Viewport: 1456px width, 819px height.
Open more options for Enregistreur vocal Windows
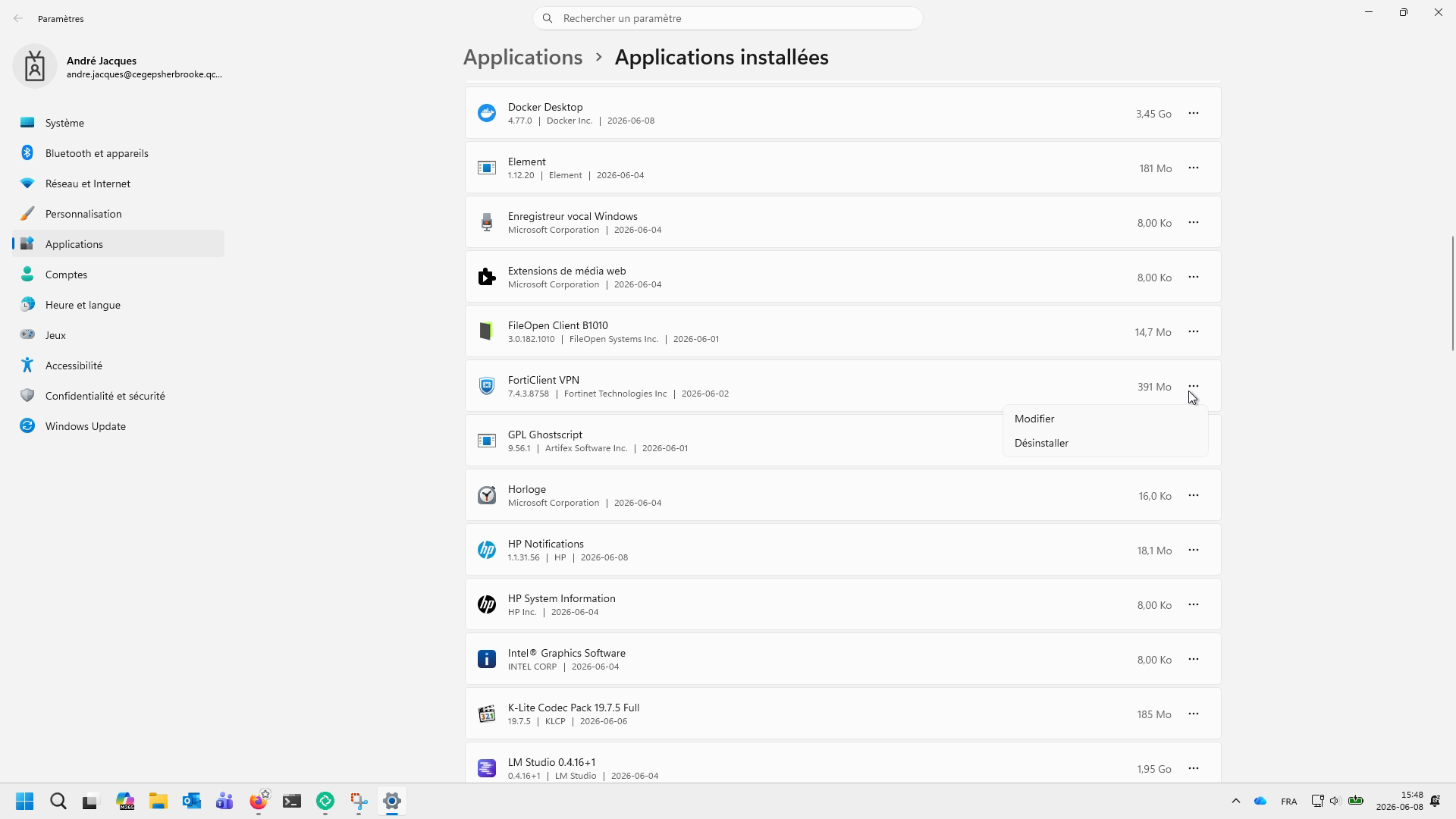1194,222
